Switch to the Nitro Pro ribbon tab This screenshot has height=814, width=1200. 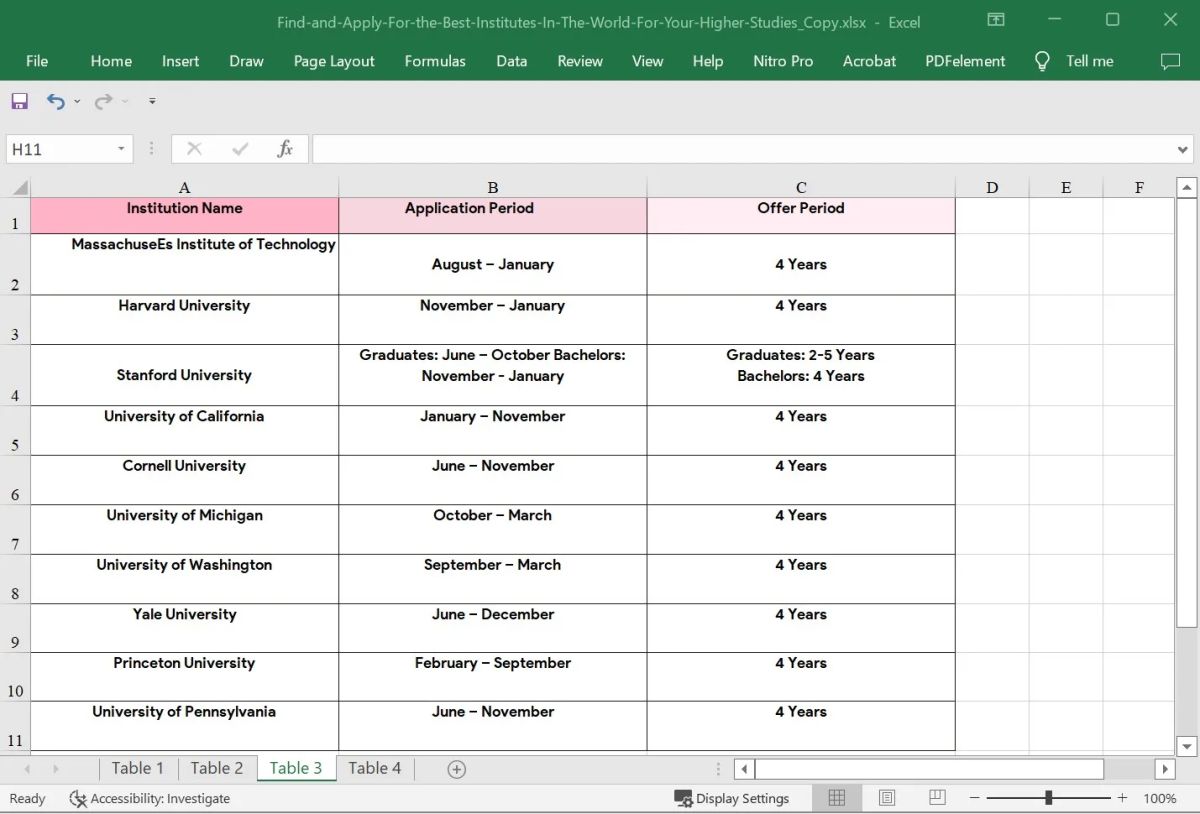click(783, 61)
